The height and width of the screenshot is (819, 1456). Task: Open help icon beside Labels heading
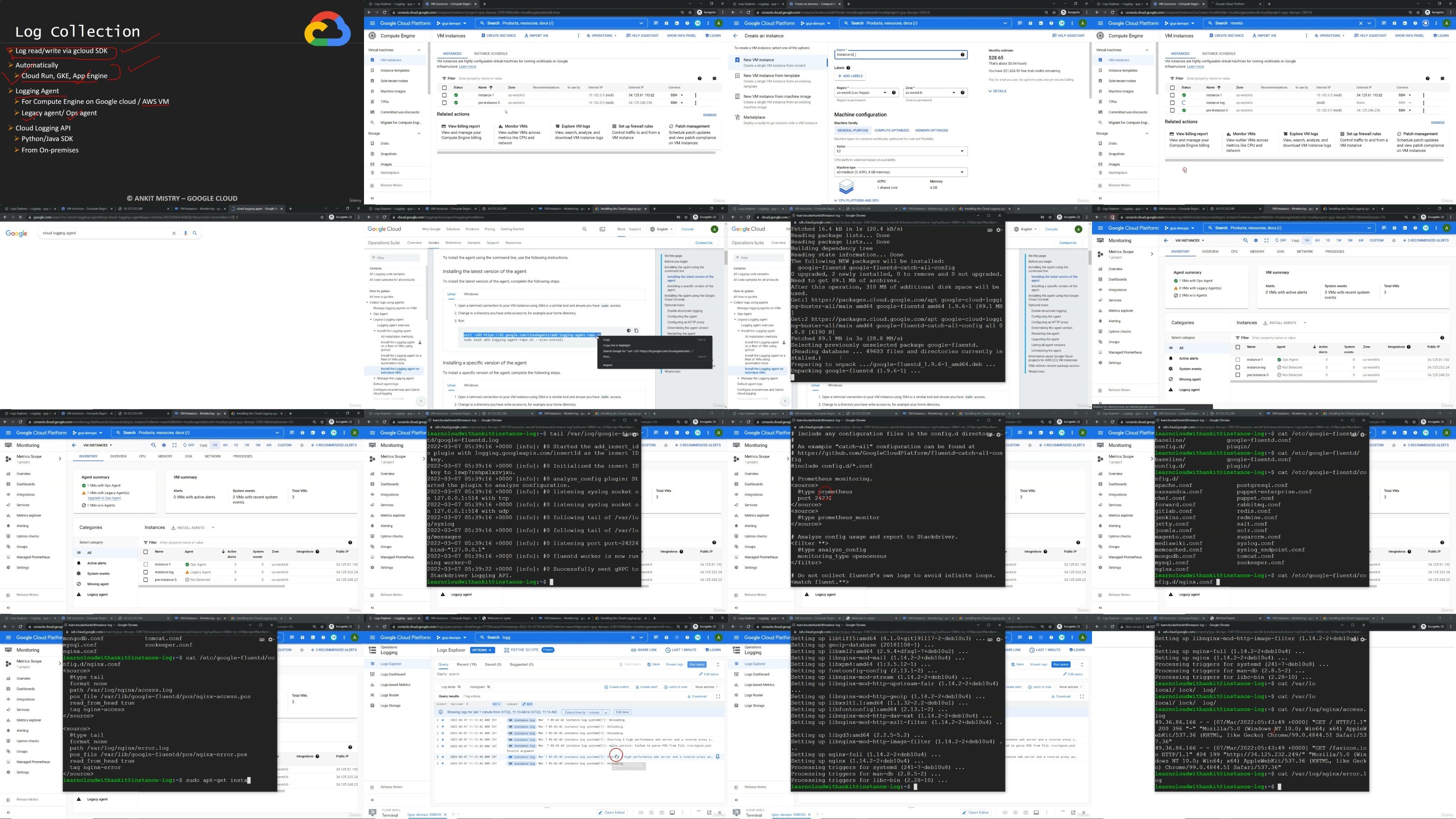[848, 68]
